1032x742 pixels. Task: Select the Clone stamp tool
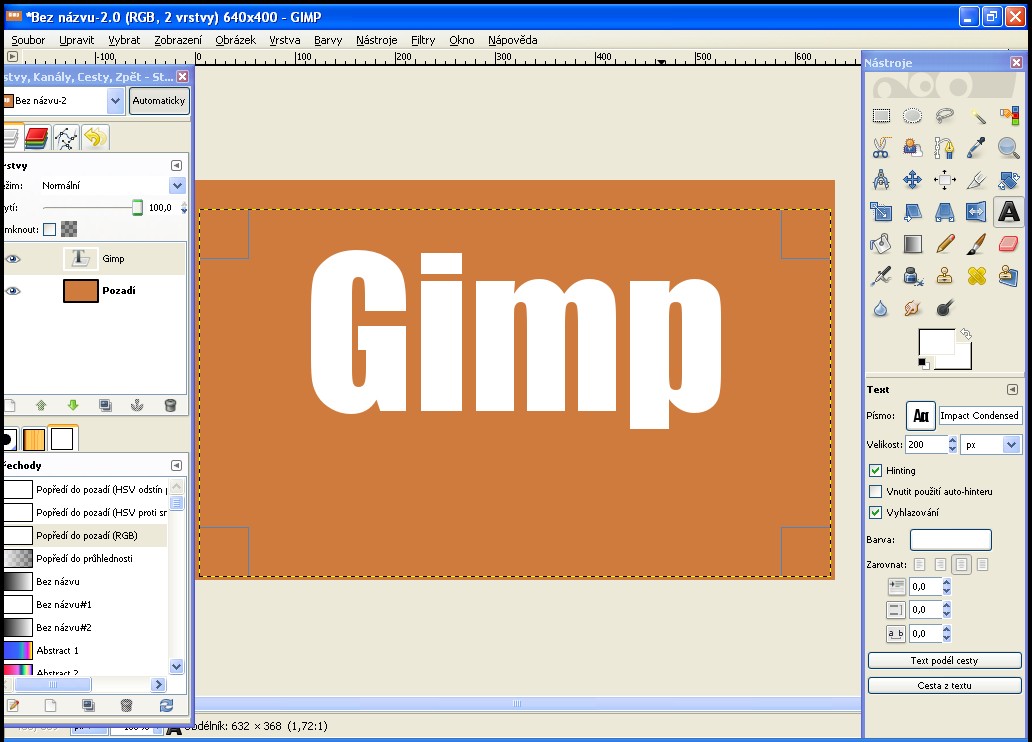(944, 275)
